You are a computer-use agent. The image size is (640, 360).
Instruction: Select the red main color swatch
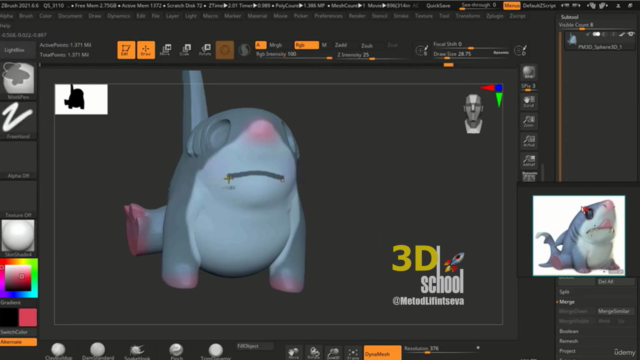point(28,317)
